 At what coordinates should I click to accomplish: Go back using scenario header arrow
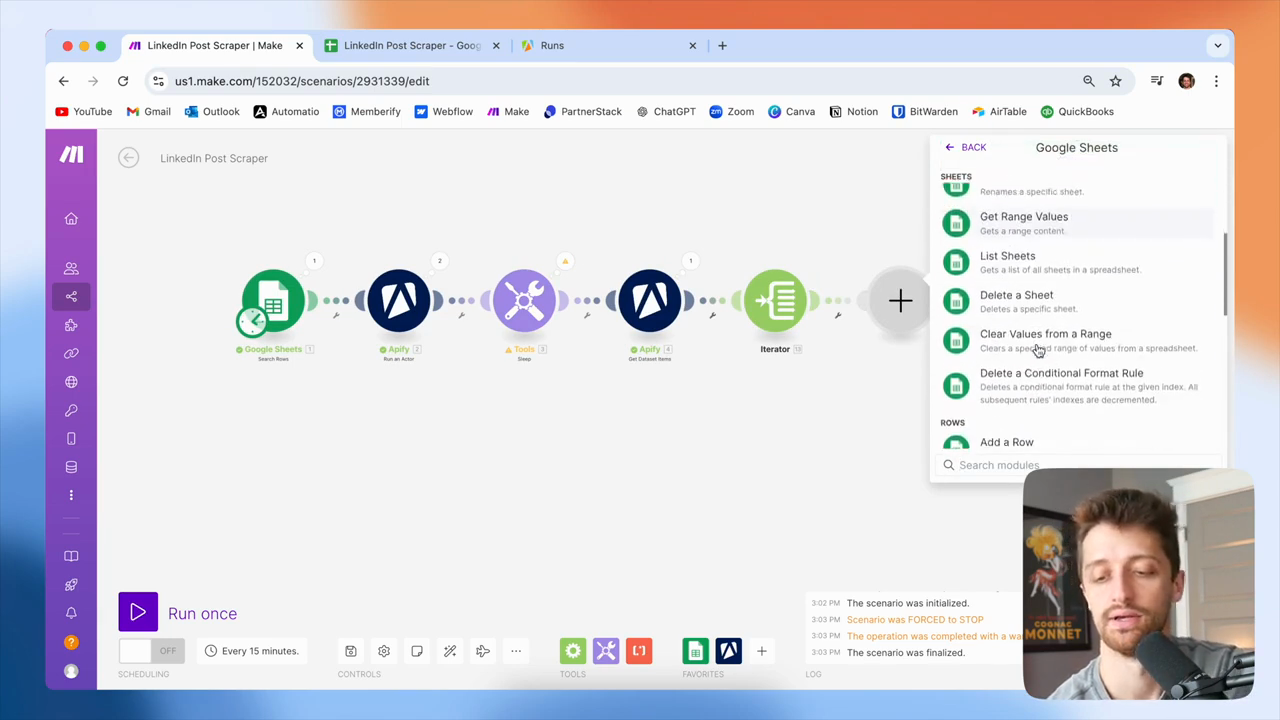click(128, 158)
